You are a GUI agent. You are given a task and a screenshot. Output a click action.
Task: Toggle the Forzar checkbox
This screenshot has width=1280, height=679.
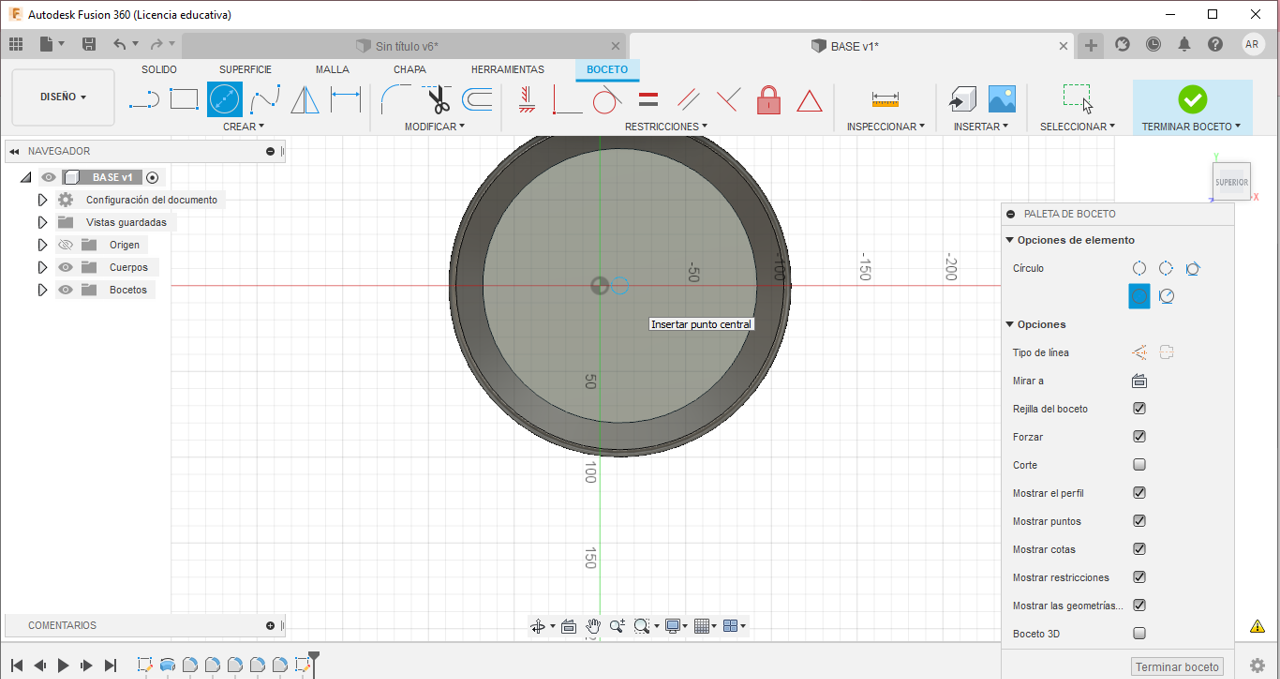click(x=1139, y=436)
